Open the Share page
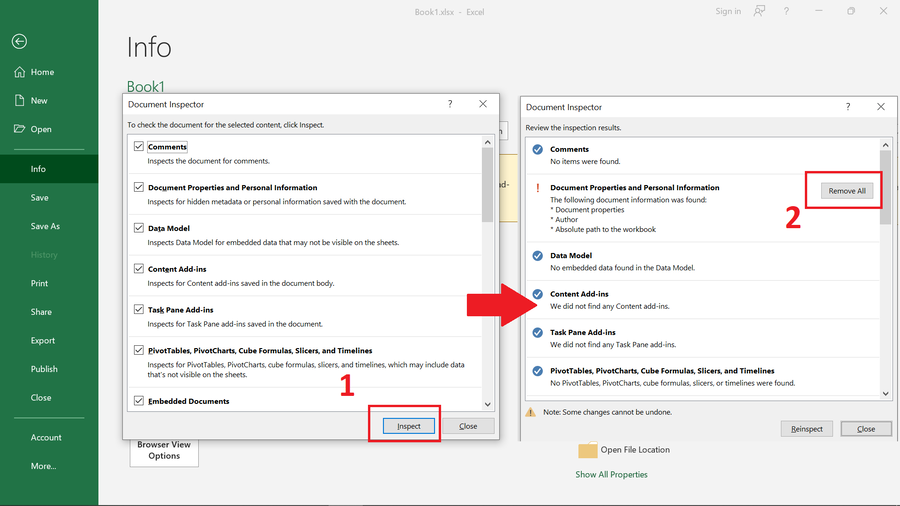This screenshot has height=506, width=900. click(41, 312)
